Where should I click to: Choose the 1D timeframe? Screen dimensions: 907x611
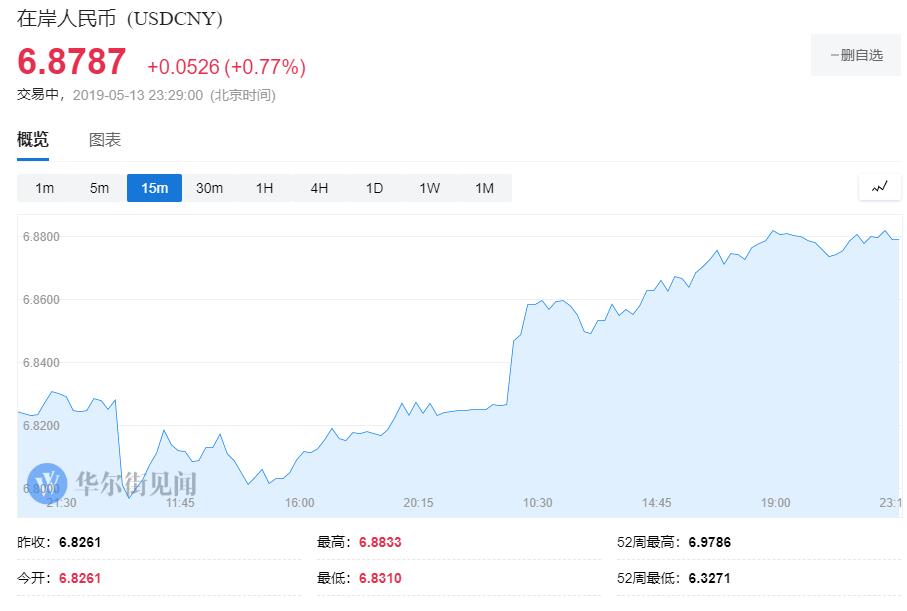pyautogui.click(x=374, y=188)
